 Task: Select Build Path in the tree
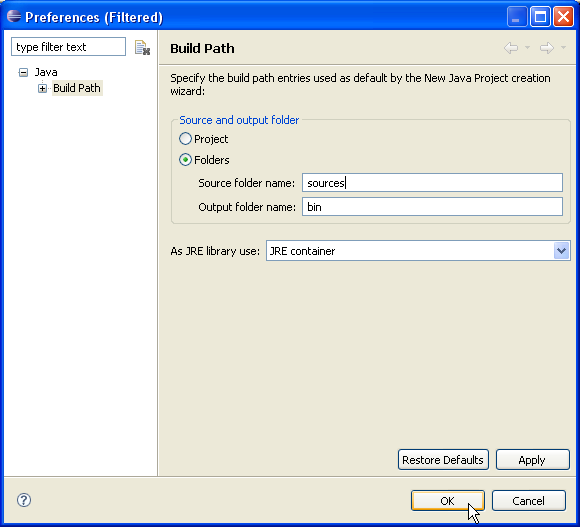pyautogui.click(x=77, y=88)
